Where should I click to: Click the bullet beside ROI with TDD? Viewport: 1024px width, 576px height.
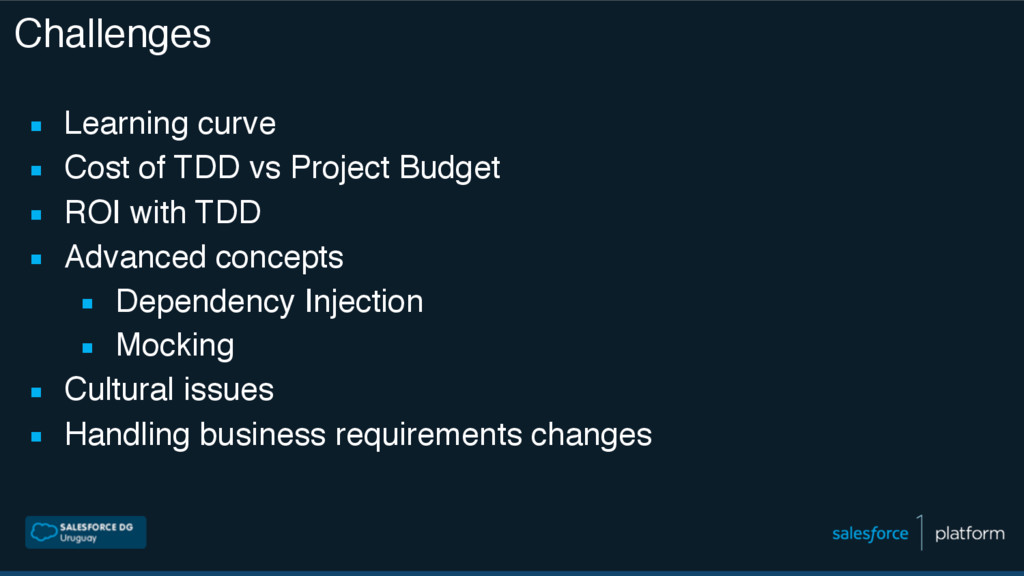(36, 215)
